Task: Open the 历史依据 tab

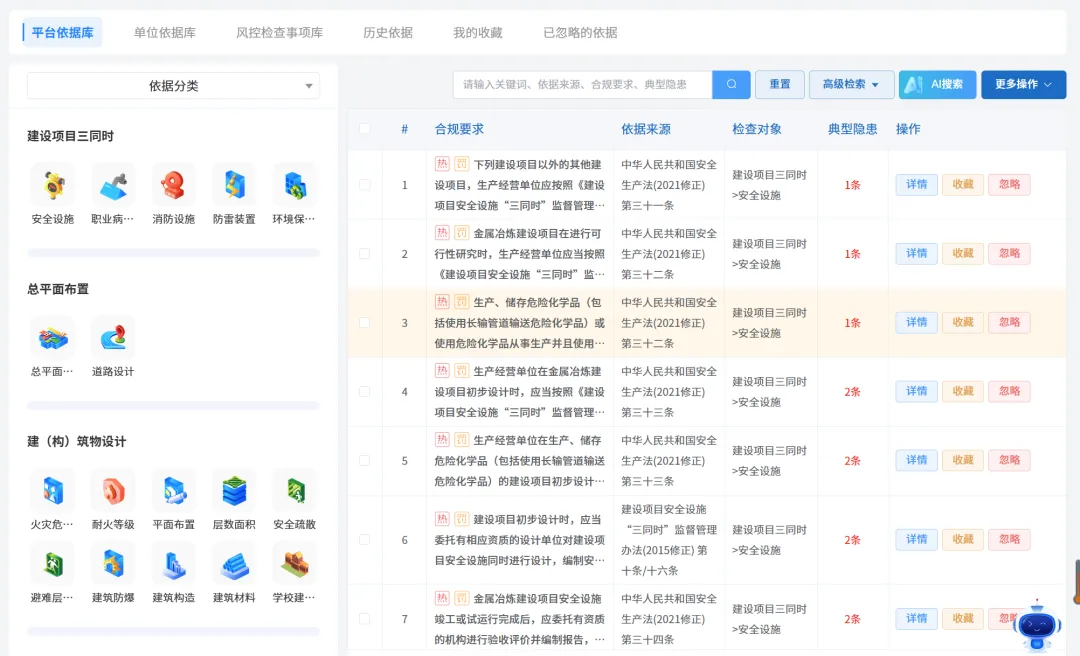Action: pyautogui.click(x=388, y=32)
